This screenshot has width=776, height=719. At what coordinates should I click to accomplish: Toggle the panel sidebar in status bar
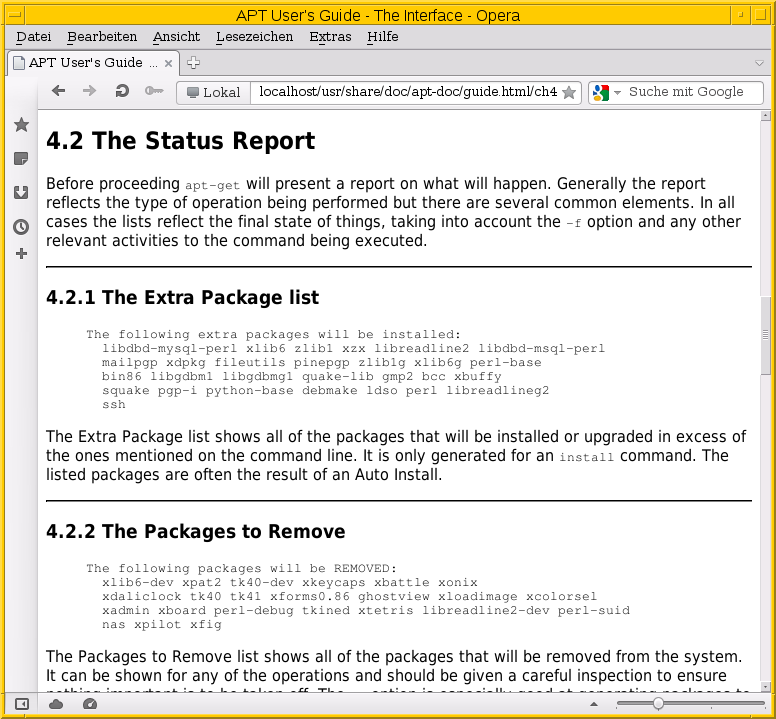(x=22, y=704)
